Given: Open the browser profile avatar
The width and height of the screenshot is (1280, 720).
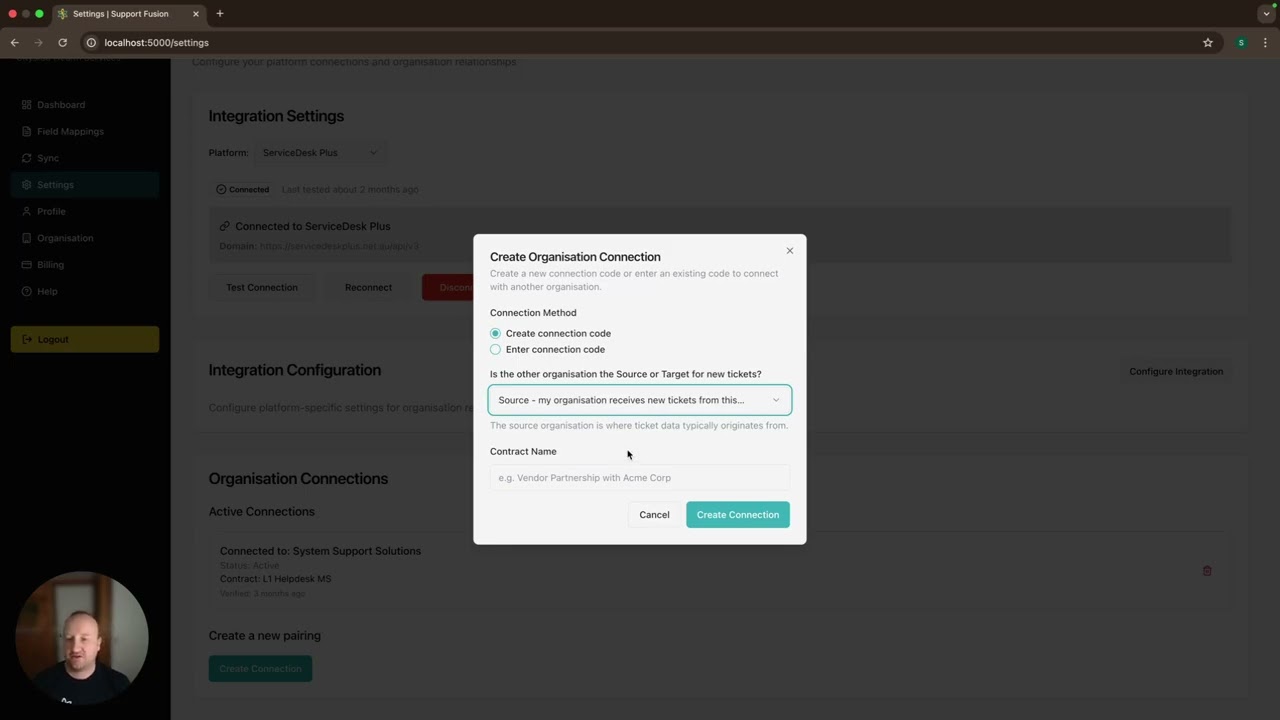Looking at the screenshot, I should (1241, 43).
